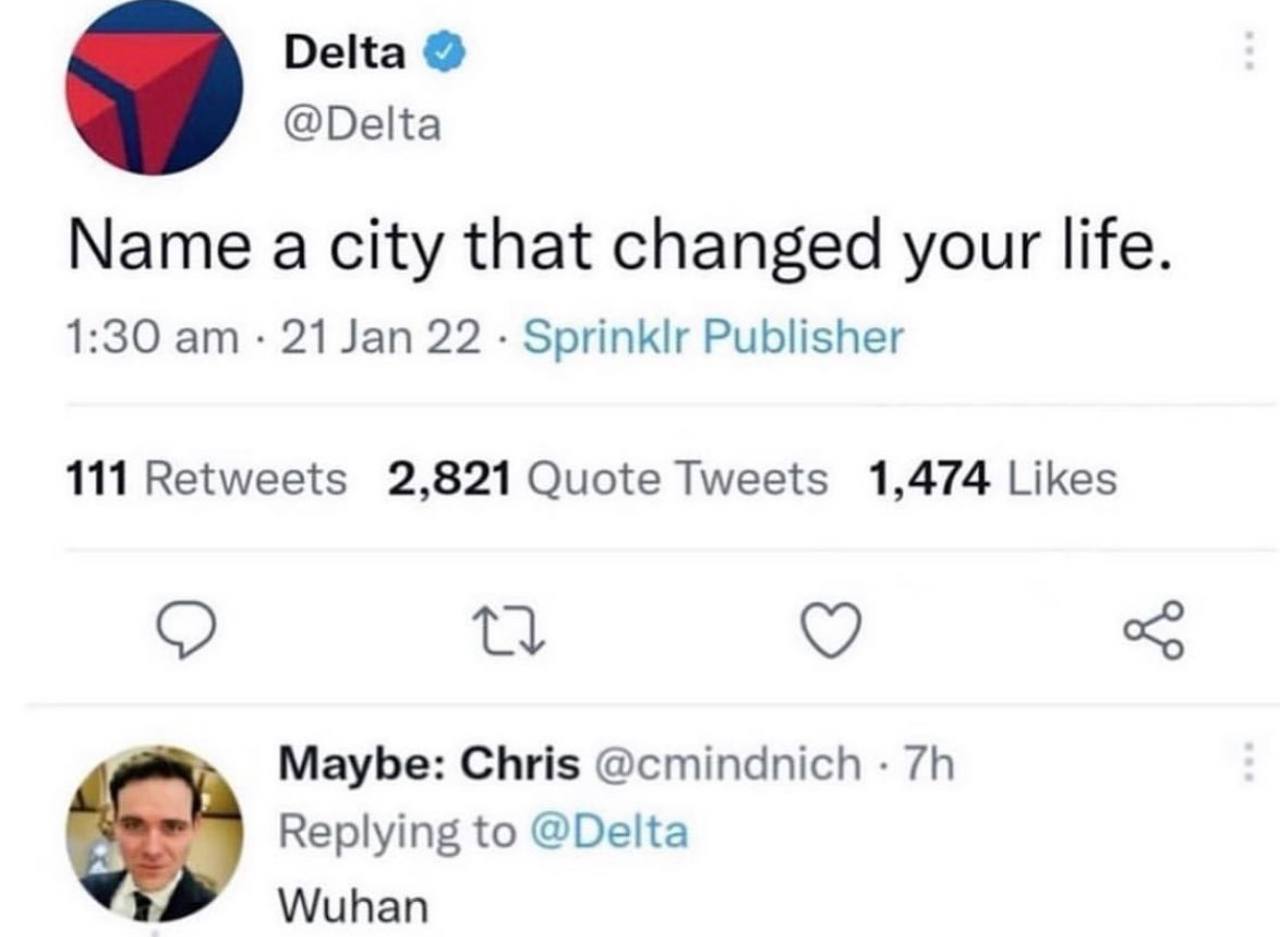1280x937 pixels.
Task: Open the 'Wuhan' reply text
Action: [x=353, y=906]
